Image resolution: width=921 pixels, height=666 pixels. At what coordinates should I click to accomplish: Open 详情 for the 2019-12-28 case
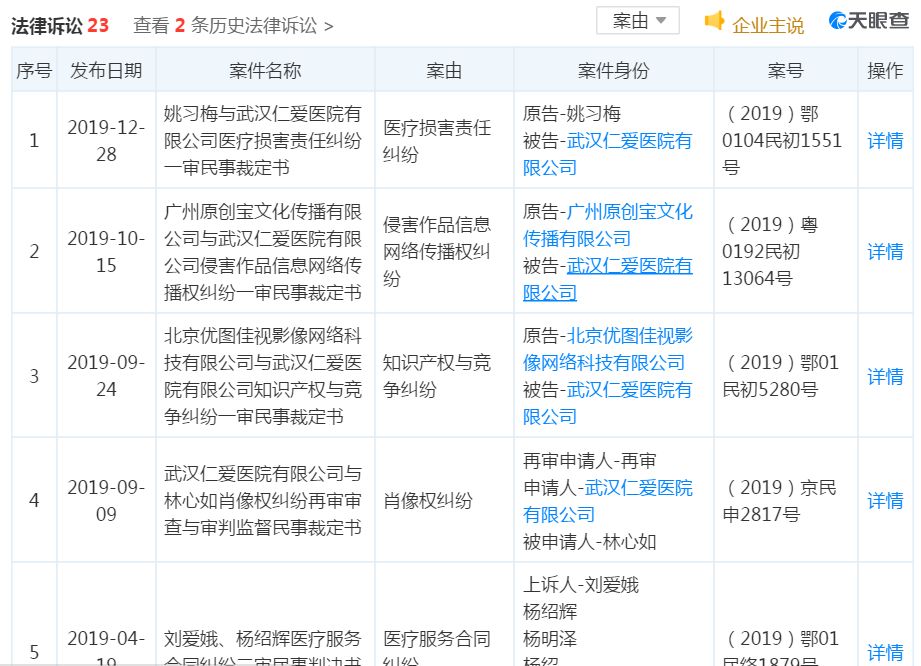[885, 140]
